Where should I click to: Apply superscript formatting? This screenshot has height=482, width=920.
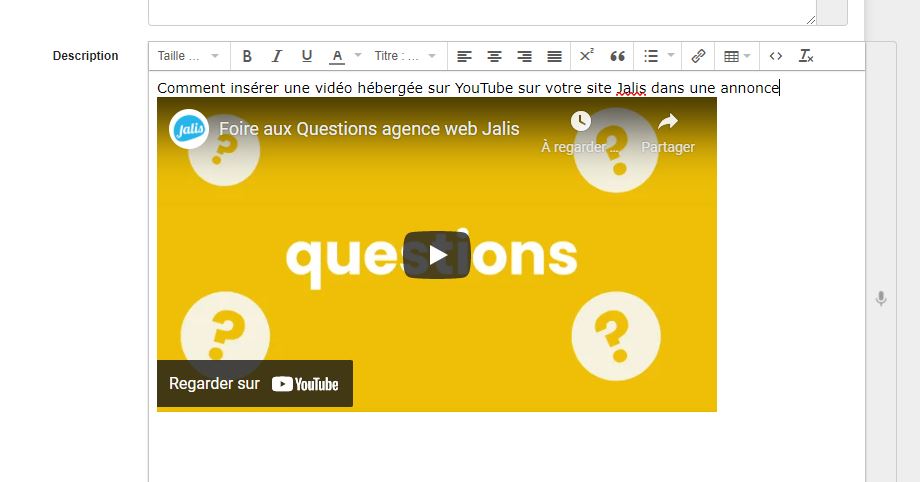pyautogui.click(x=587, y=56)
